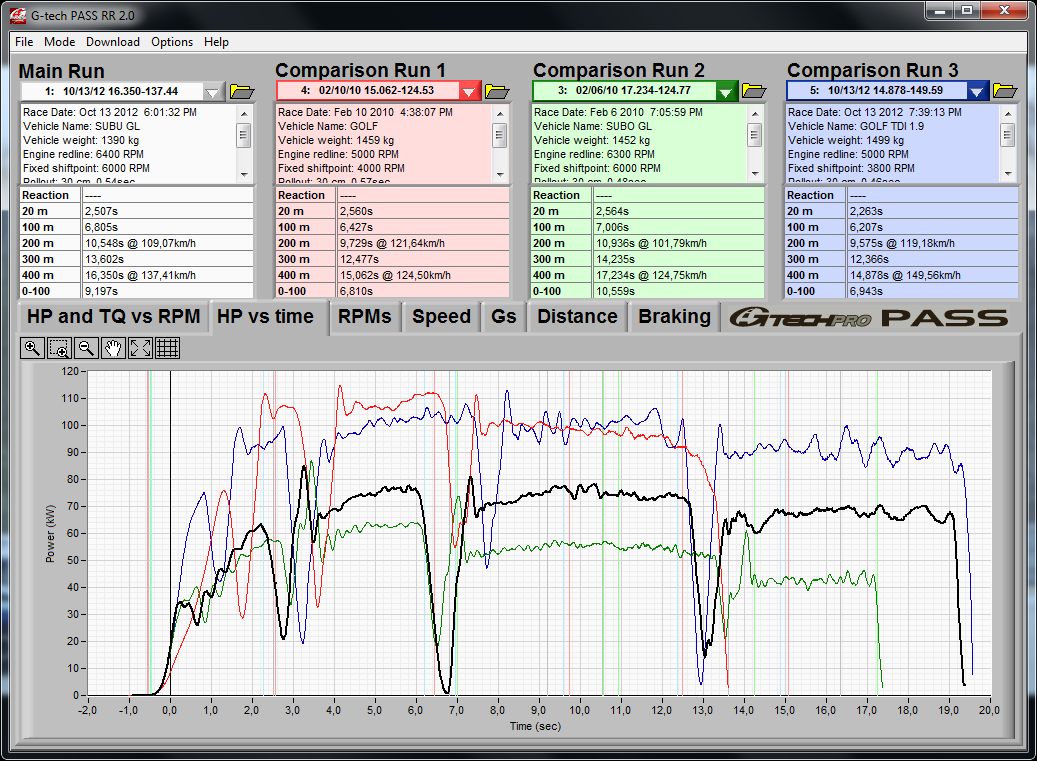Click Comparison Run 1 200 m value 9,729s
This screenshot has width=1037, height=761.
(423, 243)
